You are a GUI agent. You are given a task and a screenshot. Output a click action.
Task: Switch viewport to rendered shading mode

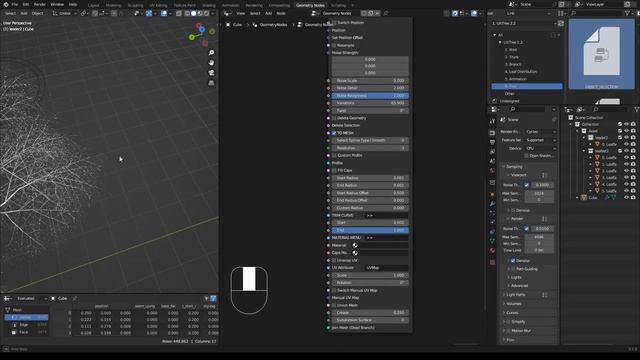coord(207,13)
